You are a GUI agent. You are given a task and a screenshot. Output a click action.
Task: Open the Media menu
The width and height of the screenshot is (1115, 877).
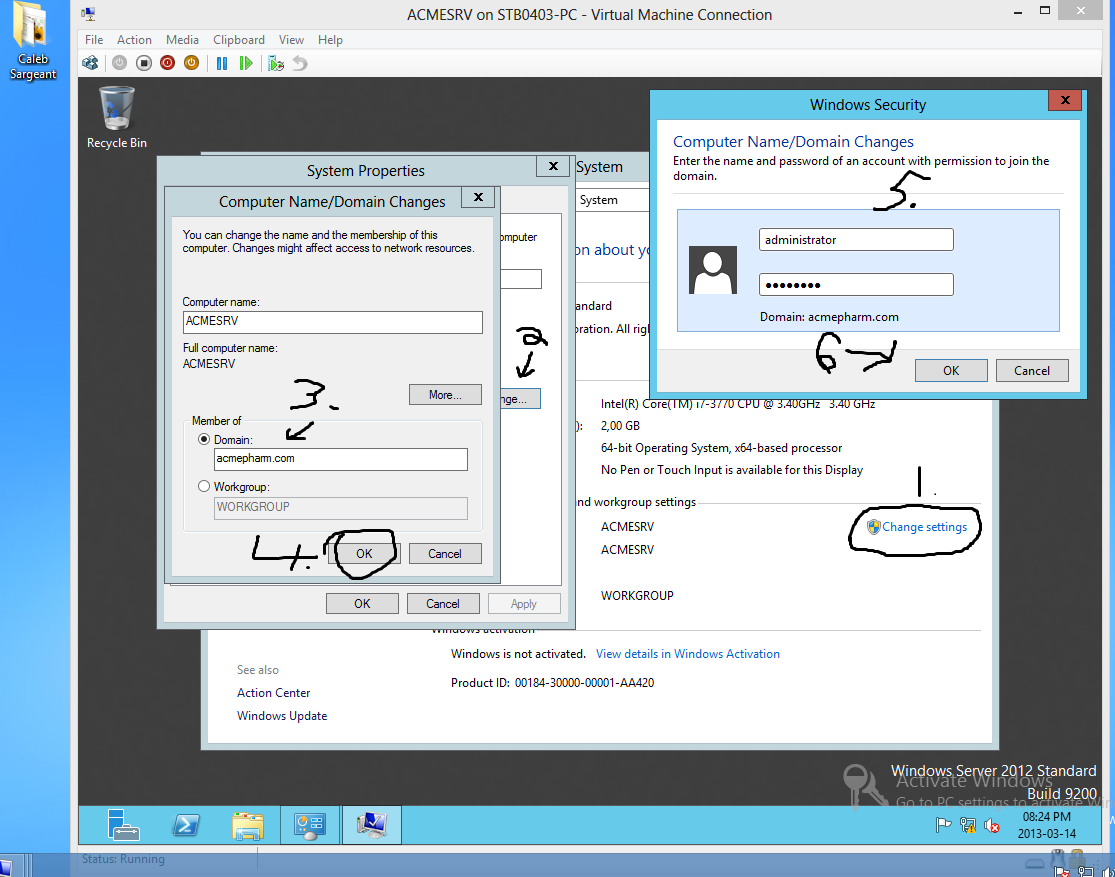coord(182,40)
